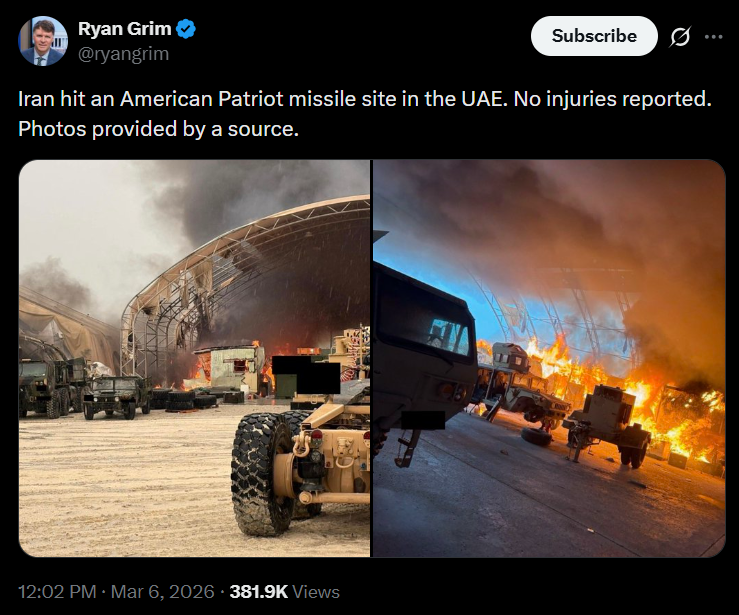The height and width of the screenshot is (615, 739).
Task: Click the Views label beside 381.9K
Action: (316, 591)
